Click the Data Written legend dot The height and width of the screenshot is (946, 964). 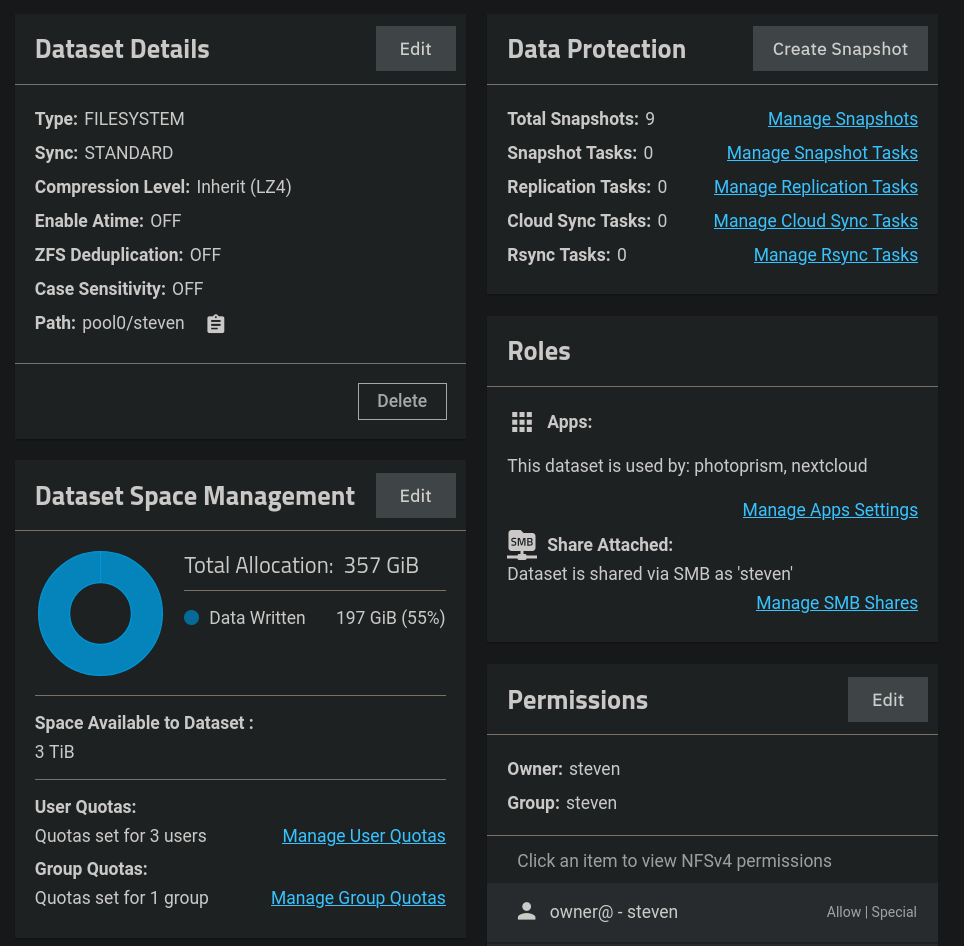191,618
